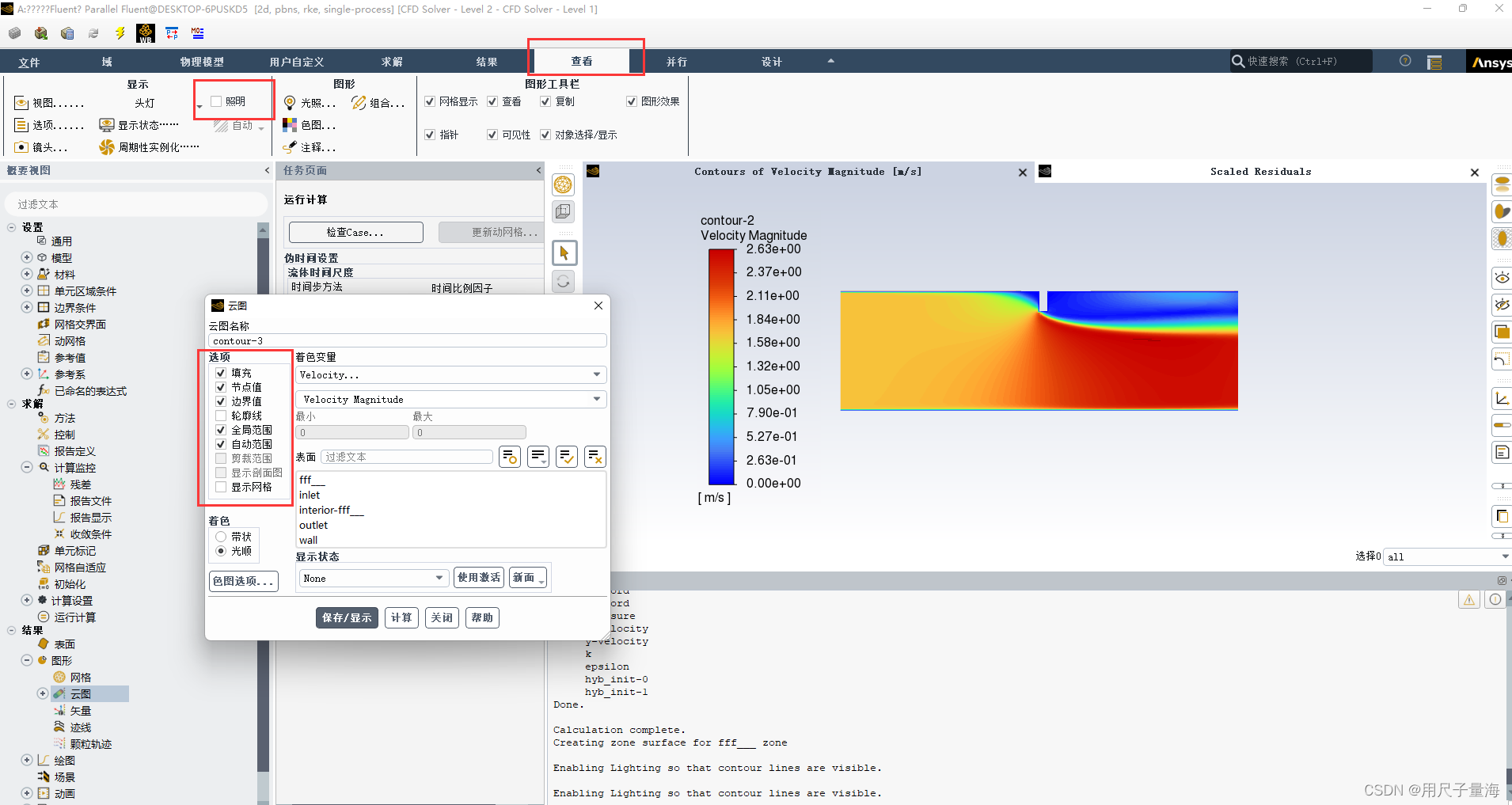Click 检查Case... button
This screenshot has width=1512, height=805.
(355, 232)
